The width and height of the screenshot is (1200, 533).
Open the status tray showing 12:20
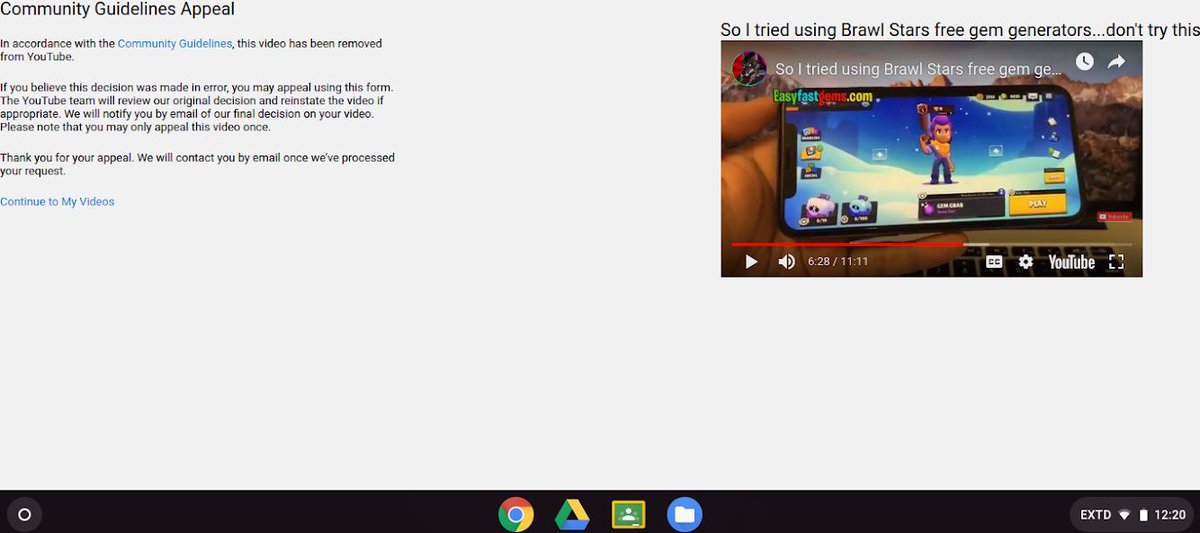1132,515
